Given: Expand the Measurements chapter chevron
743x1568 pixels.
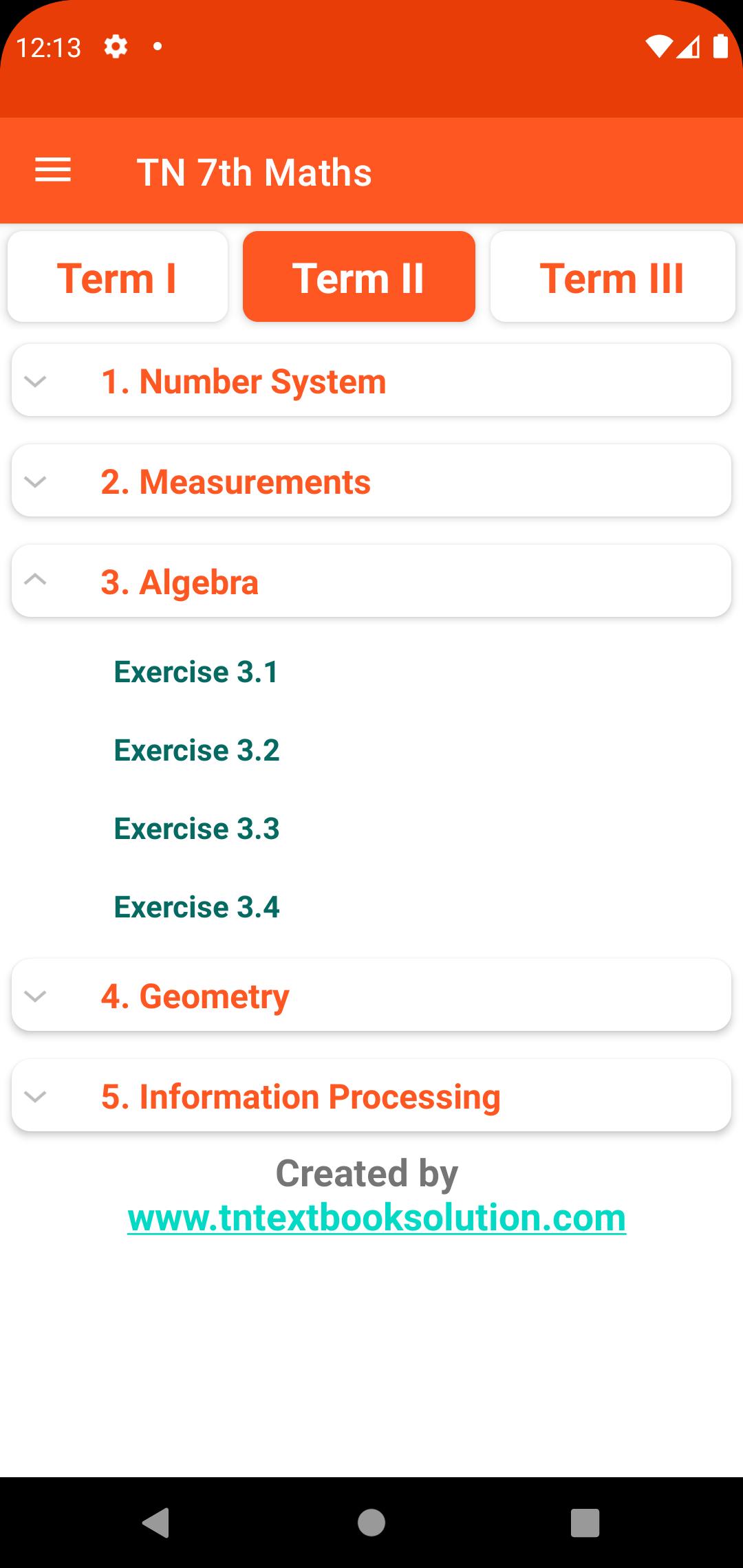Looking at the screenshot, I should point(35,481).
